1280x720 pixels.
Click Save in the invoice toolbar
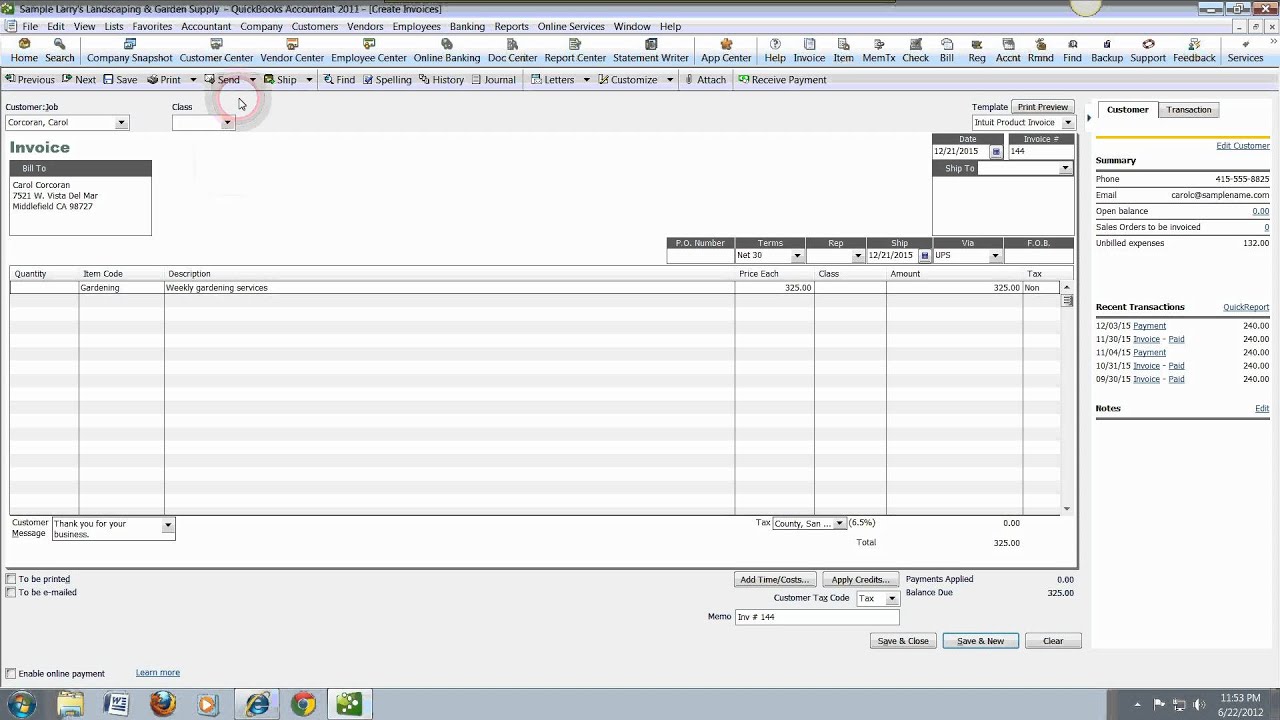(120, 80)
